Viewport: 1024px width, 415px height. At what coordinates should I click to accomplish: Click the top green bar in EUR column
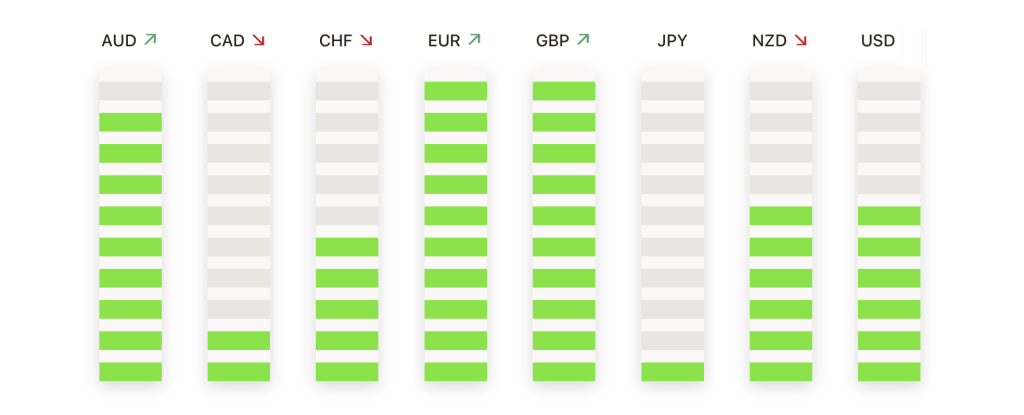(456, 91)
